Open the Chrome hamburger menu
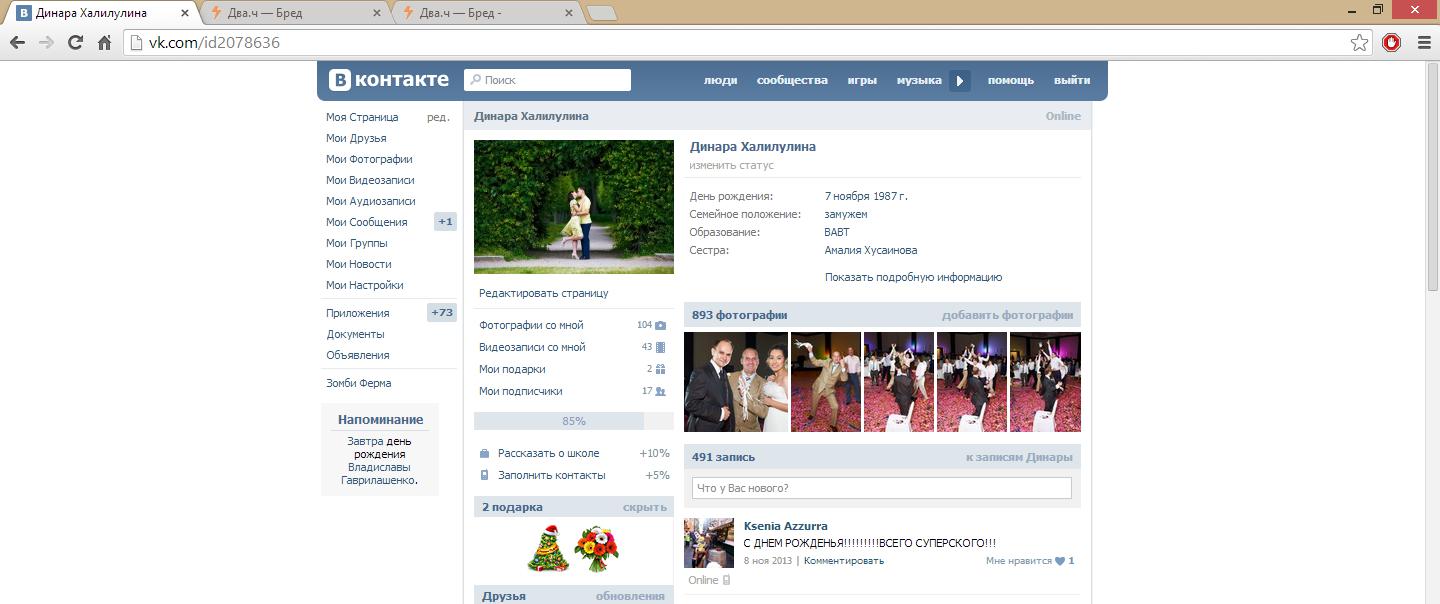Screen dimensions: 1440x604 1423,43
